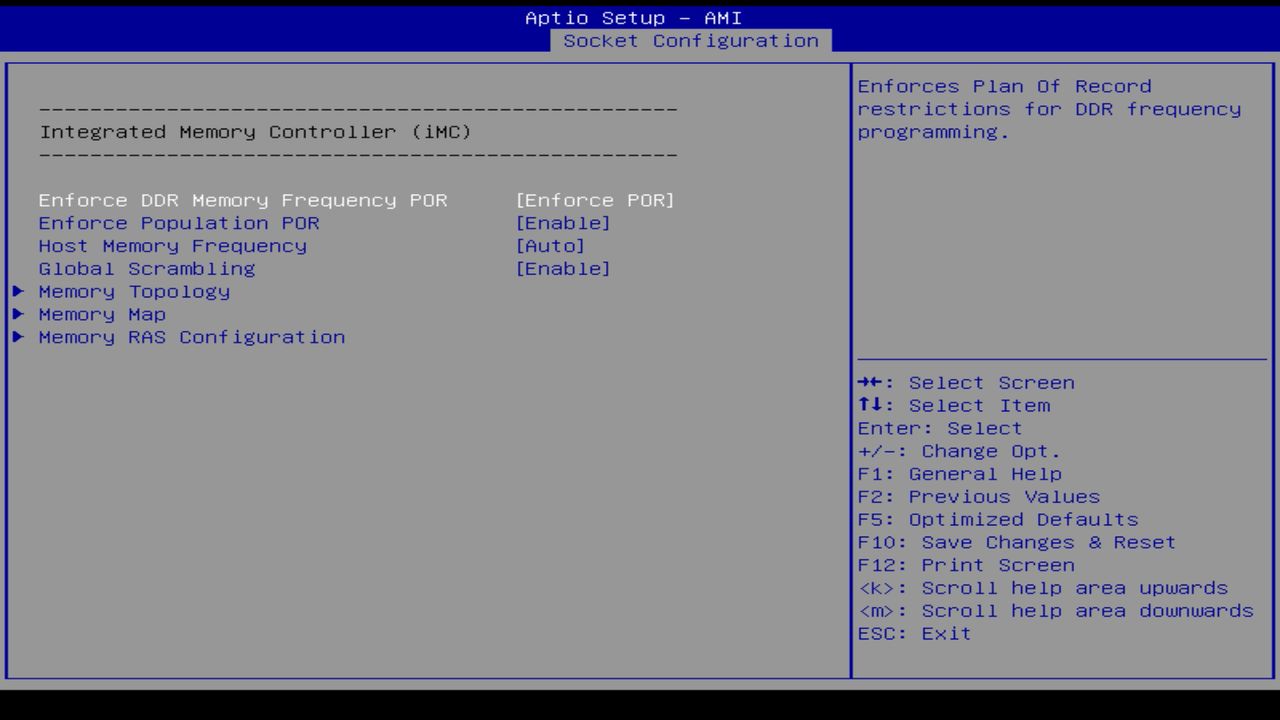The width and height of the screenshot is (1280, 720).
Task: Expand the Memory RAS Configuration submenu
Action: tap(18, 337)
